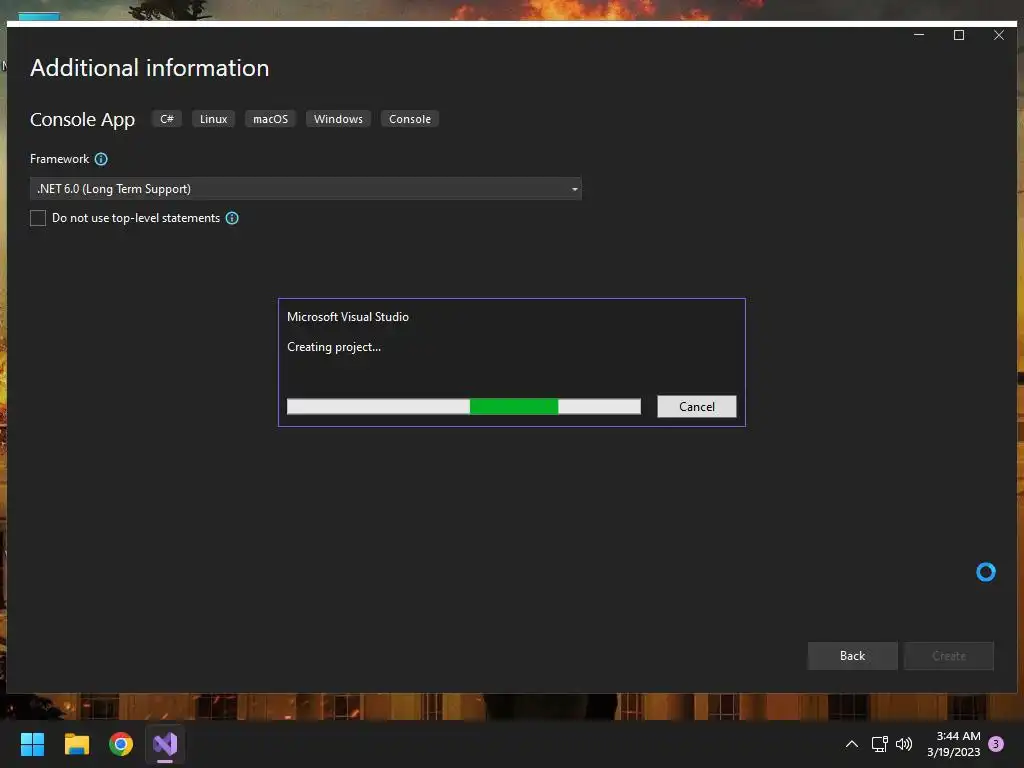Click the C# tag
The height and width of the screenshot is (768, 1024).
pos(167,119)
